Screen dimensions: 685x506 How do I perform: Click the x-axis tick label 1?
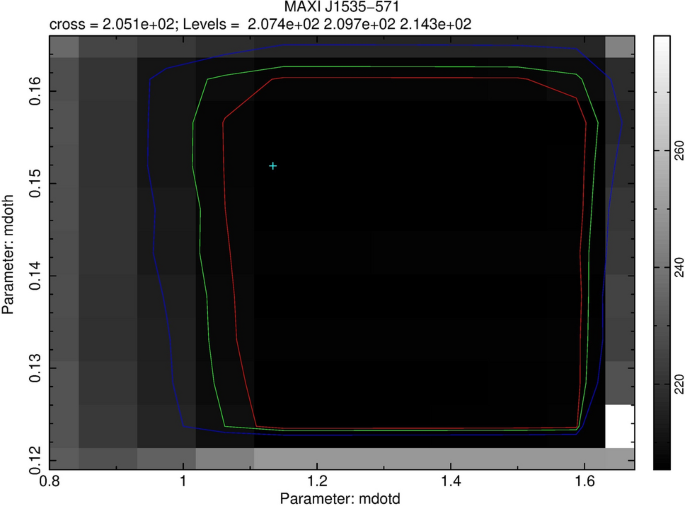[x=183, y=482]
